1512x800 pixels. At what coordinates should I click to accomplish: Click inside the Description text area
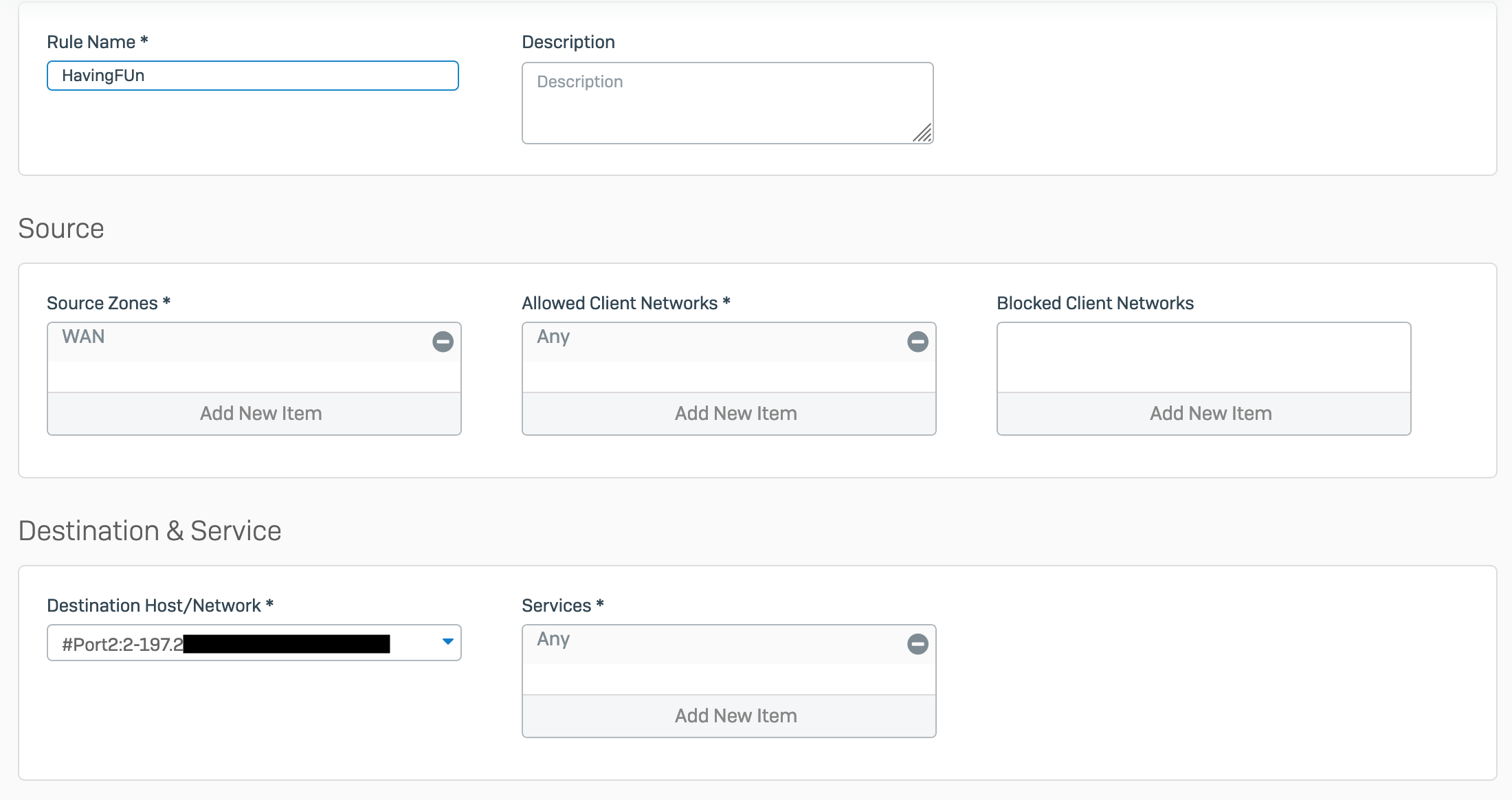click(727, 103)
